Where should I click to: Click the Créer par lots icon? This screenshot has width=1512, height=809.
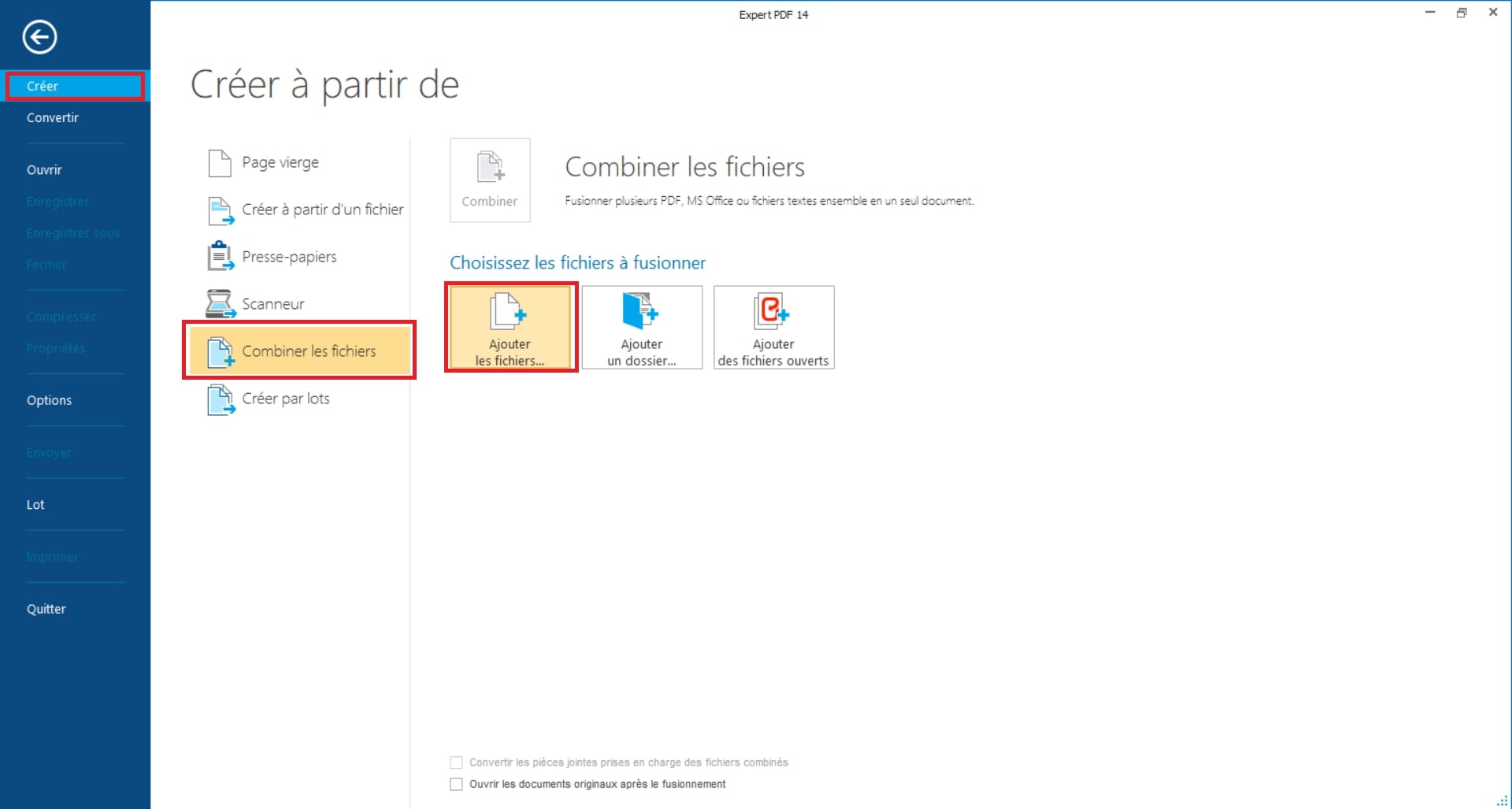pos(220,399)
